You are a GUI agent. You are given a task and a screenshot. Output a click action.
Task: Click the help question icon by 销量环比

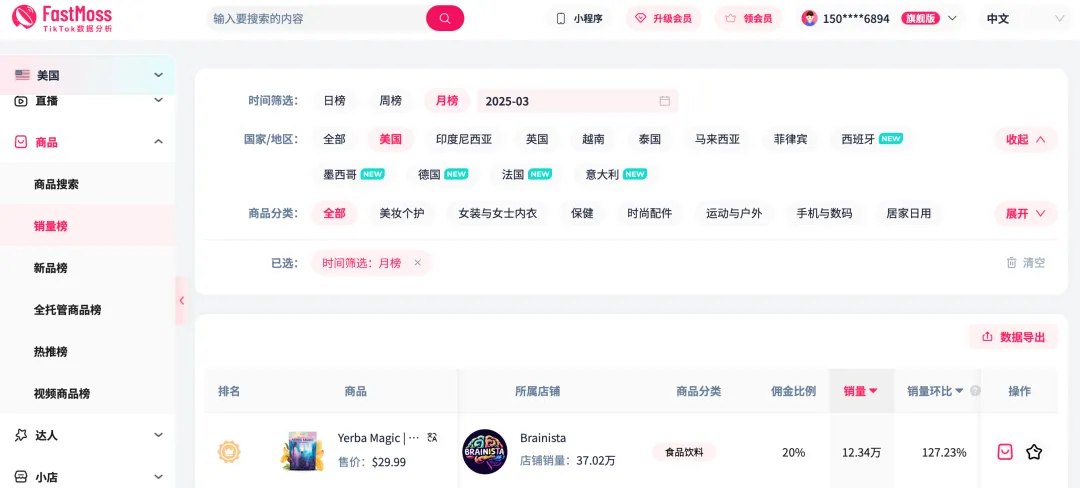(x=975, y=391)
